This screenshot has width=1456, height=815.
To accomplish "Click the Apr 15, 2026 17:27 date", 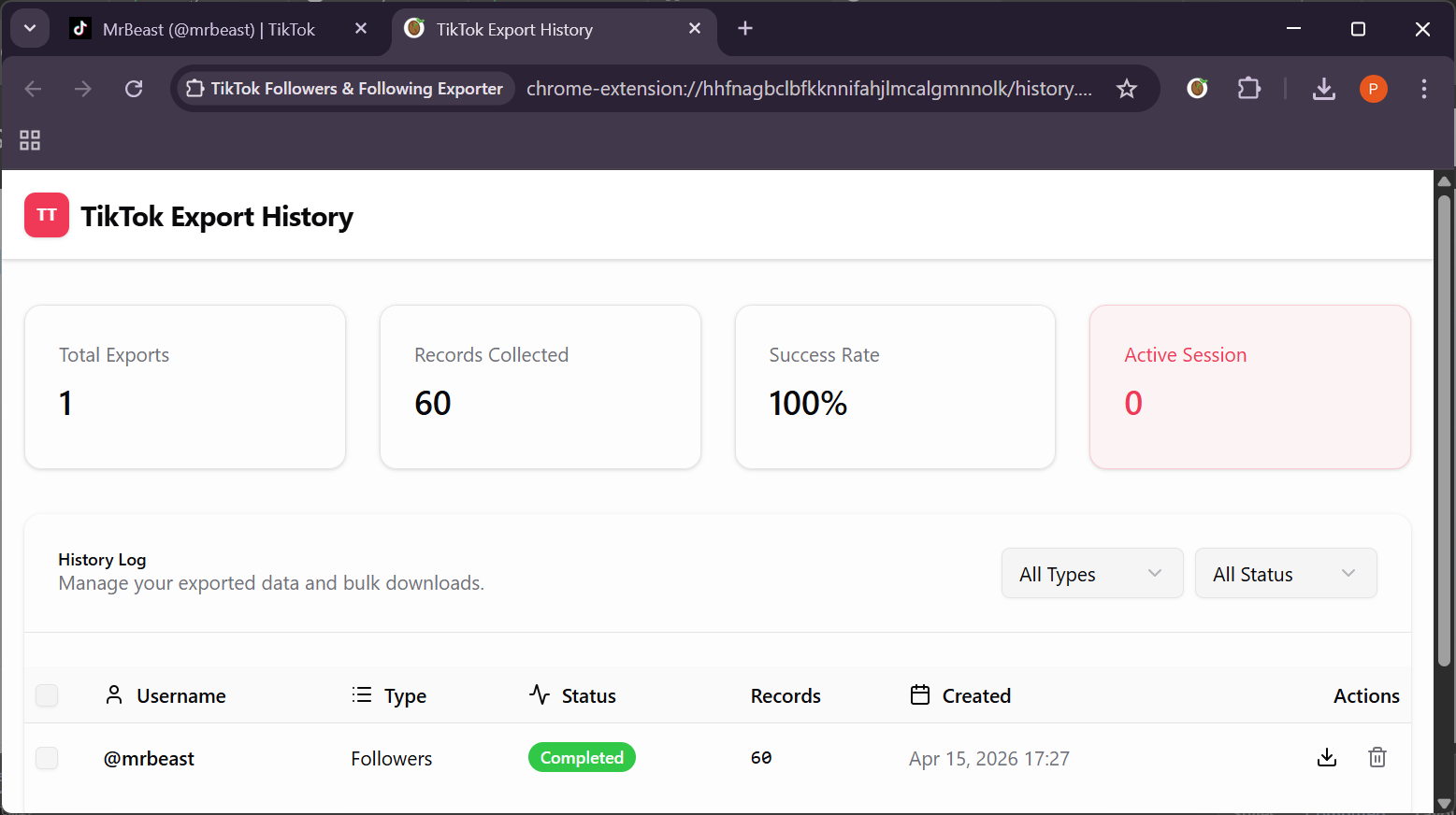I will tap(989, 759).
